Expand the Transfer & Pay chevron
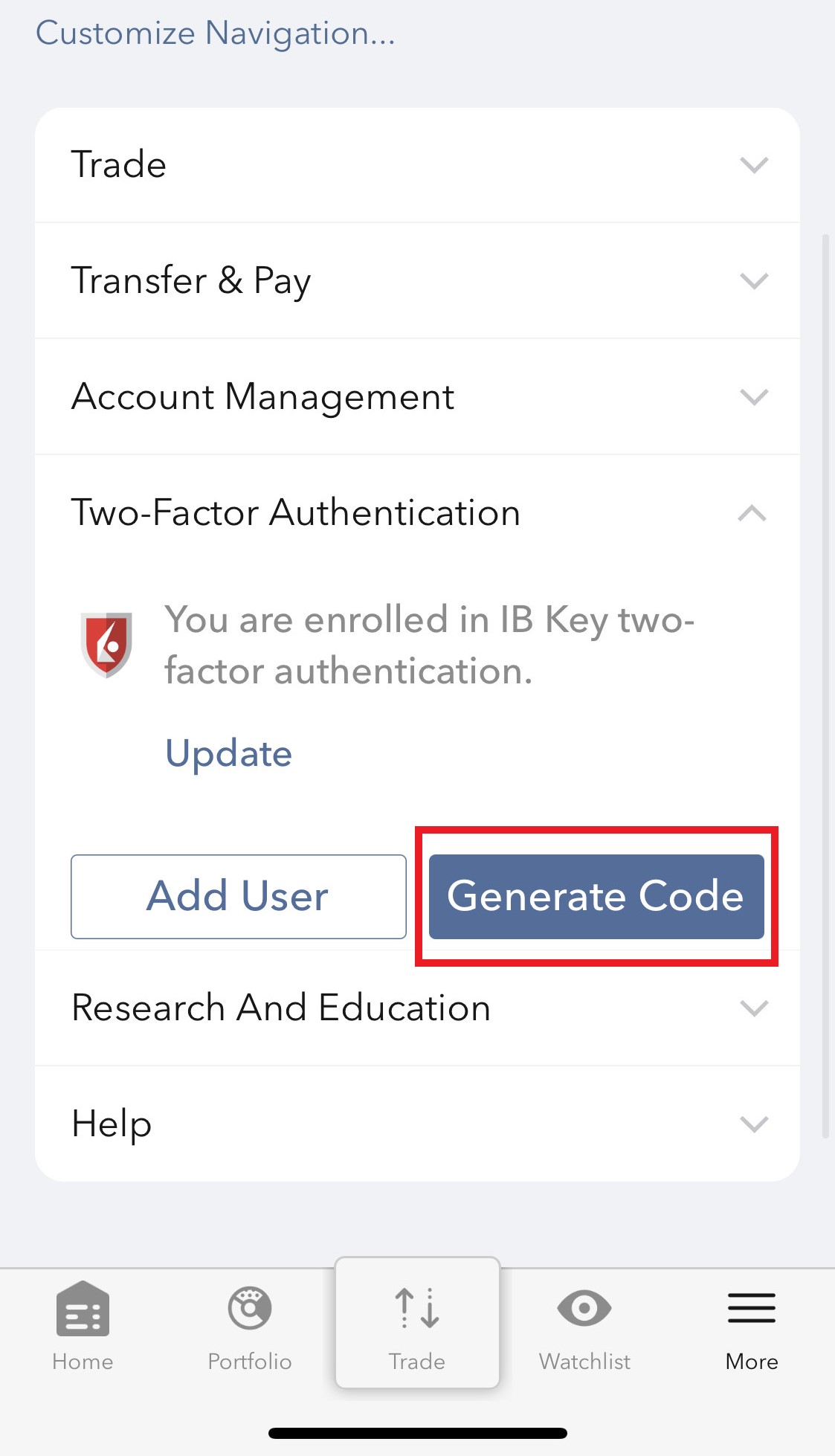 coord(754,281)
